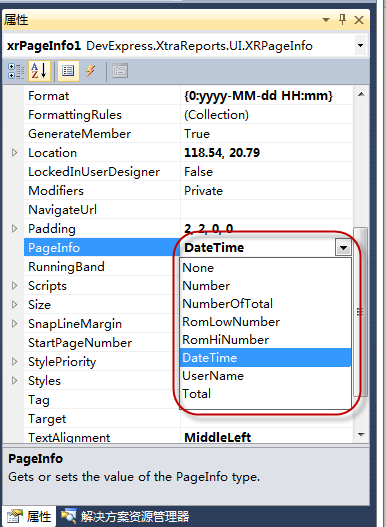
Task: Choose None from PageInfo list
Action: (265, 268)
